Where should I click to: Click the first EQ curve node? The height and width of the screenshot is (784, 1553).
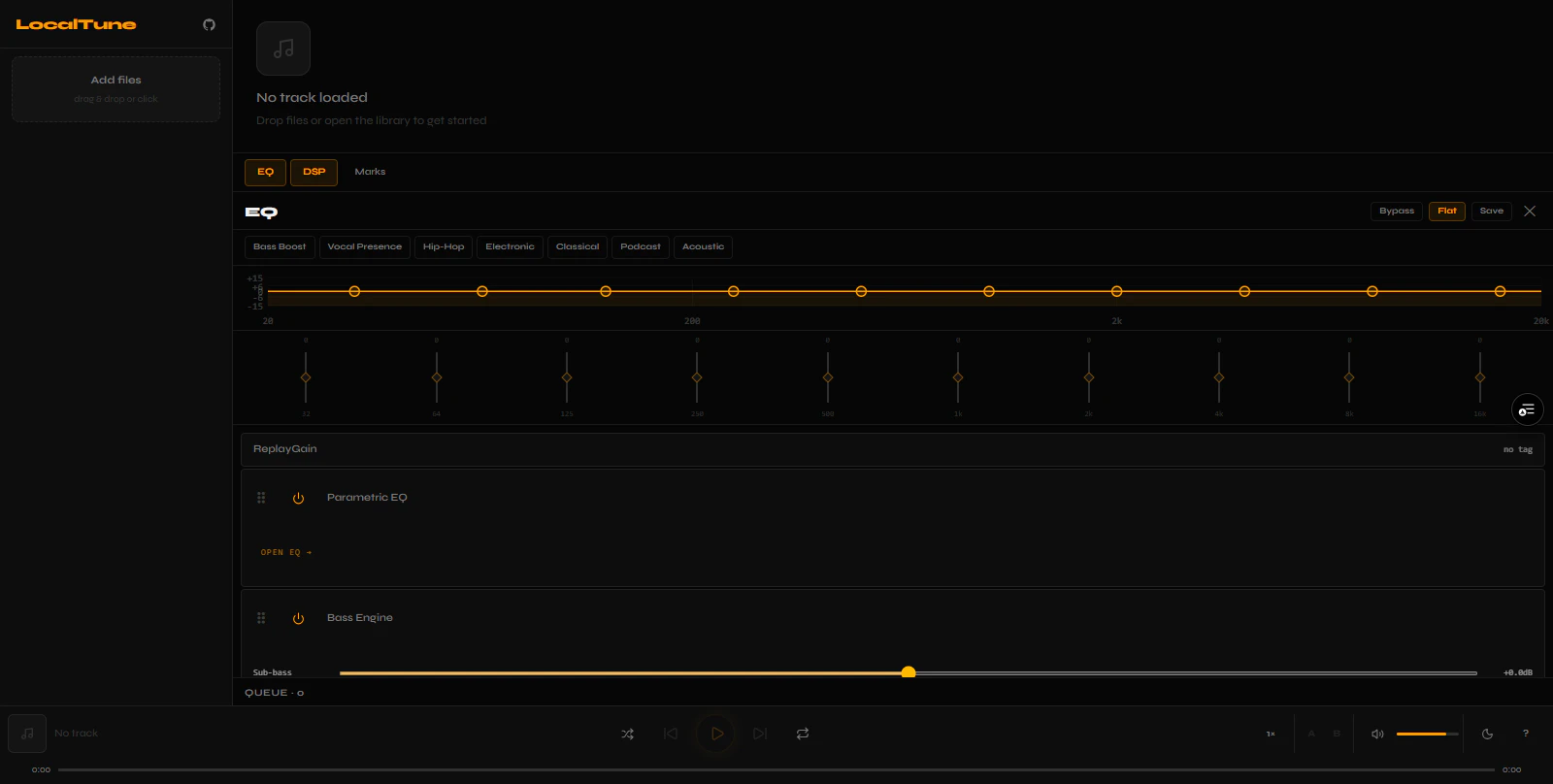point(354,291)
